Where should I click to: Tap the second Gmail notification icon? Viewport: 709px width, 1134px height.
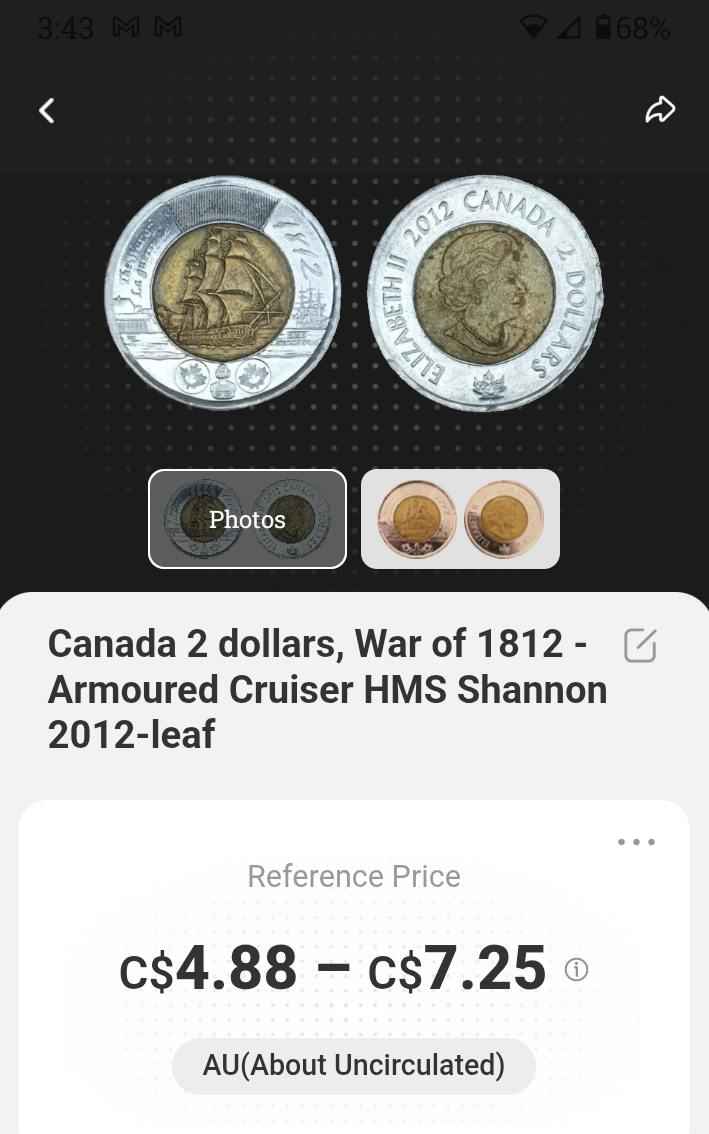pos(168,27)
